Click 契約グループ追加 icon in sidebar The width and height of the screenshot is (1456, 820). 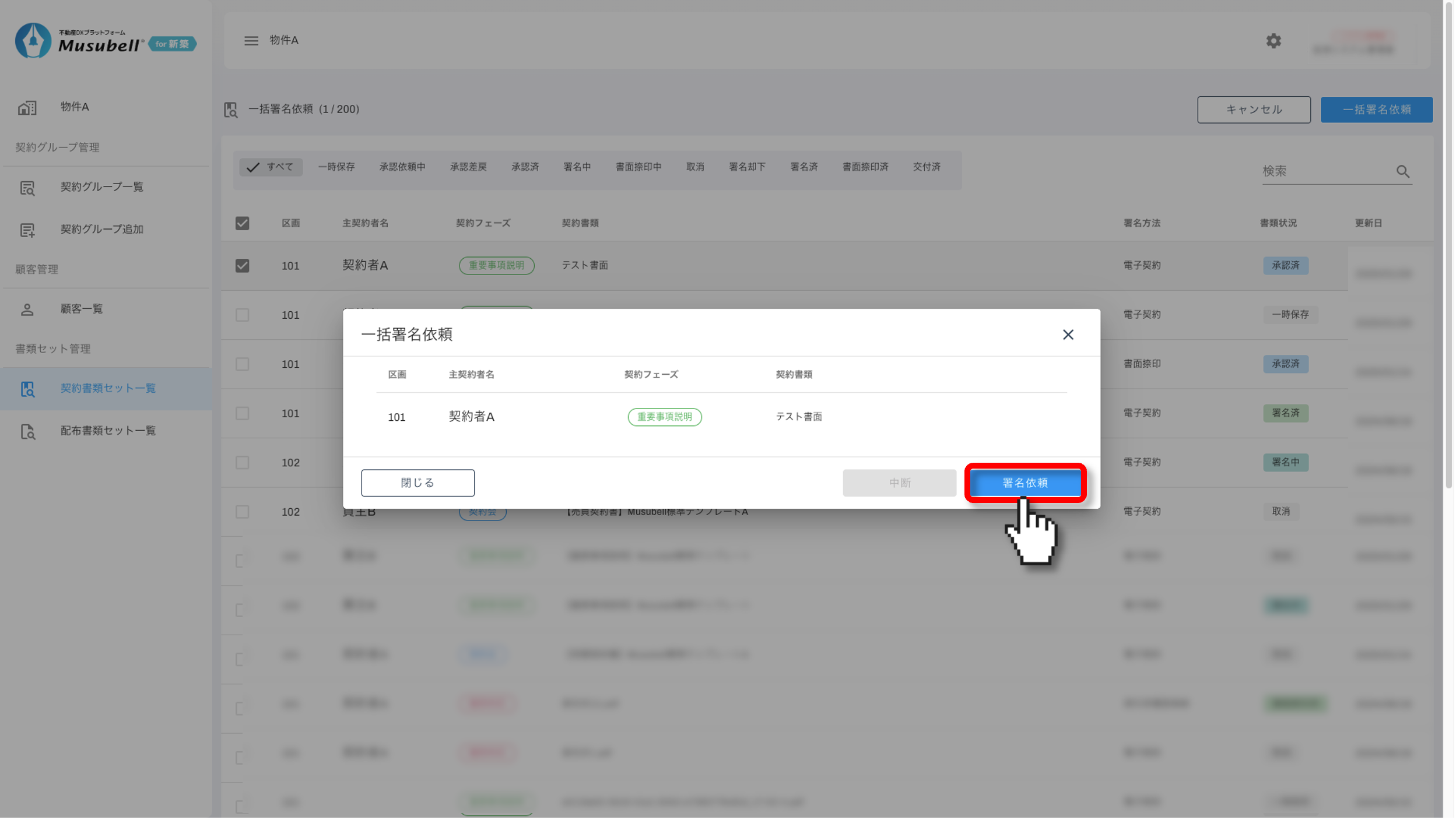[x=27, y=230]
